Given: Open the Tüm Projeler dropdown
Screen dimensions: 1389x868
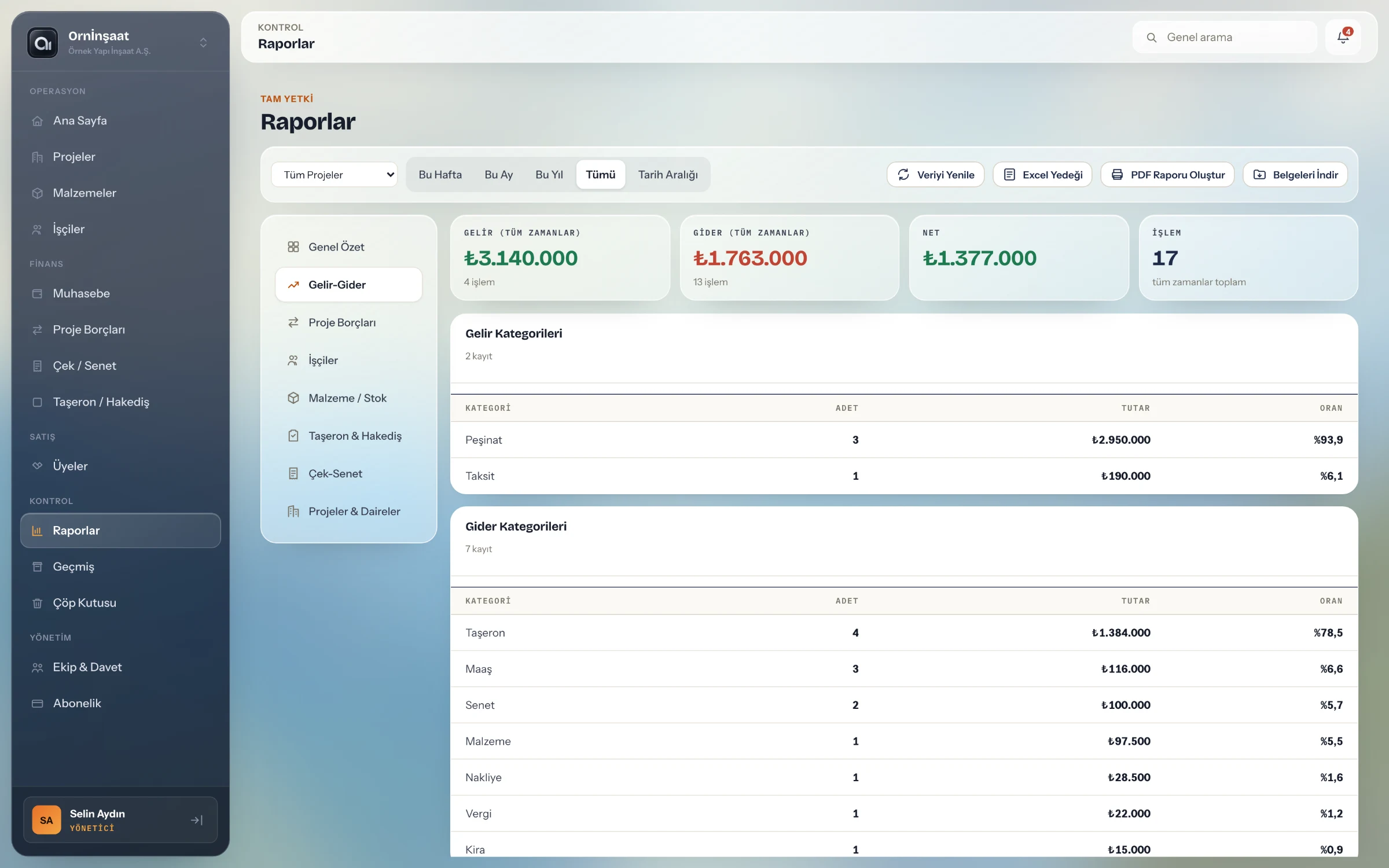Looking at the screenshot, I should pyautogui.click(x=335, y=175).
